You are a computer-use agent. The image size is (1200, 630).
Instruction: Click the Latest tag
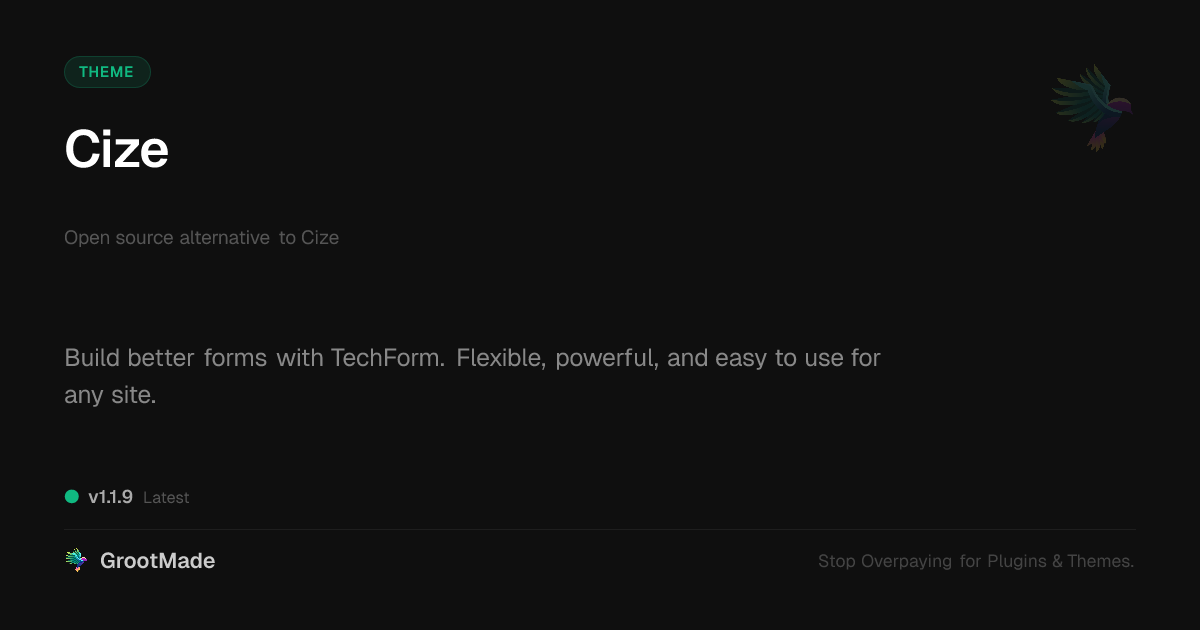click(166, 498)
